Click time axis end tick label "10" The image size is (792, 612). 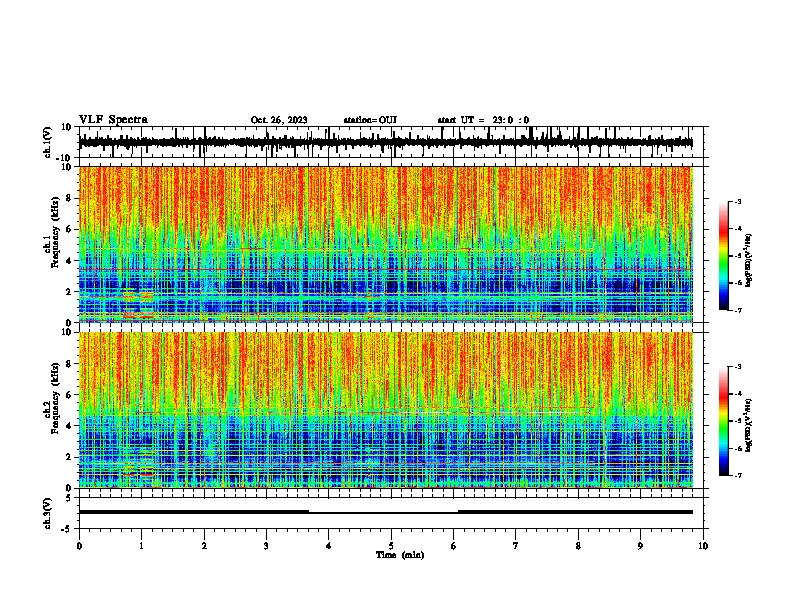click(x=703, y=546)
